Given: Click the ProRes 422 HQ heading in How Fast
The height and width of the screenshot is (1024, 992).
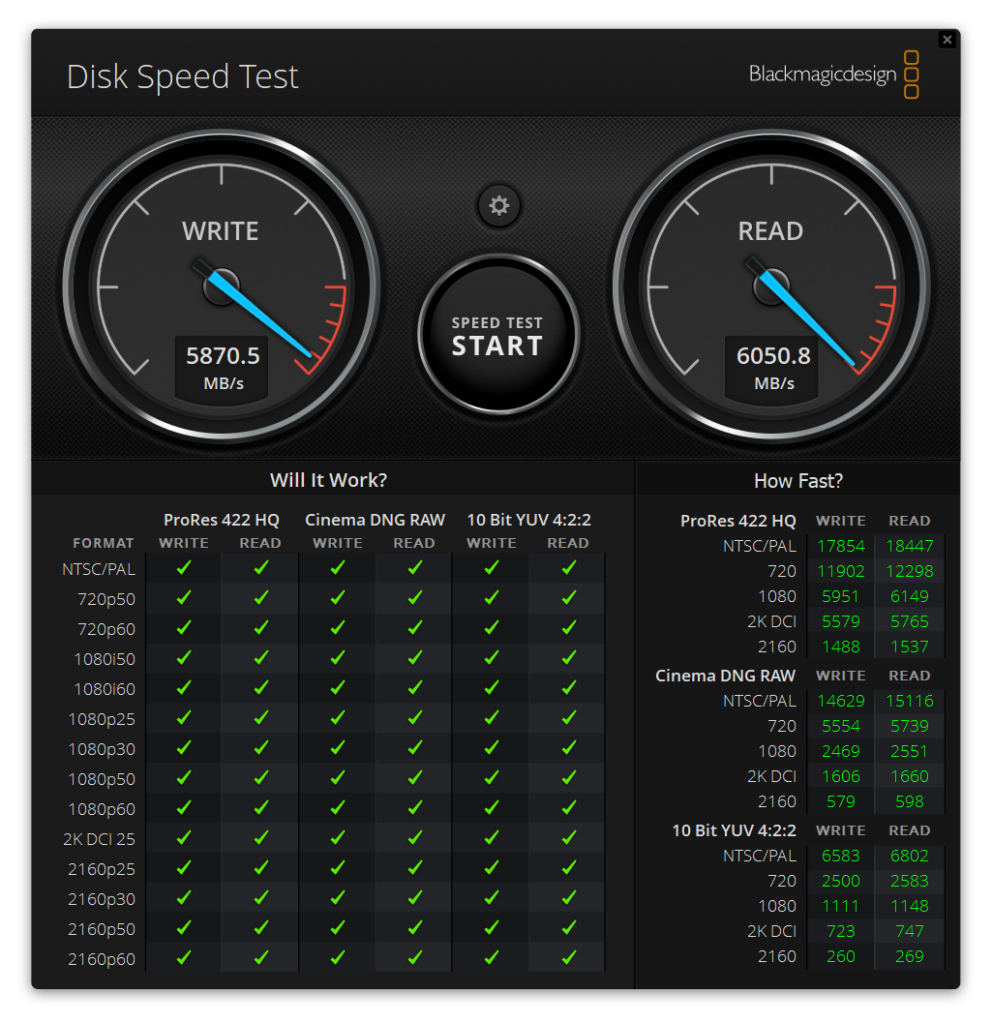Looking at the screenshot, I should point(738,520).
